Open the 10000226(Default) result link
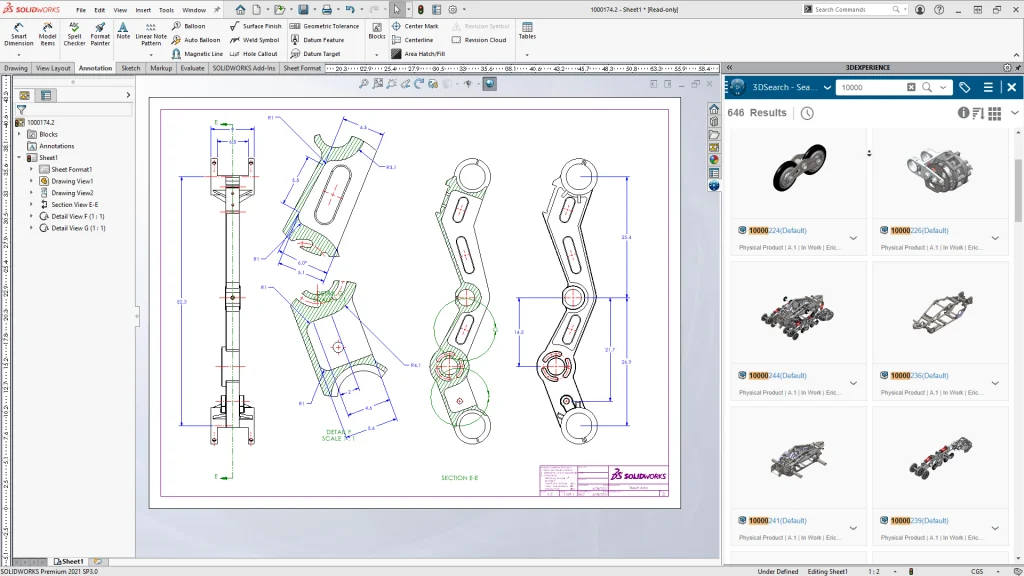The height and width of the screenshot is (576, 1024). [x=918, y=230]
